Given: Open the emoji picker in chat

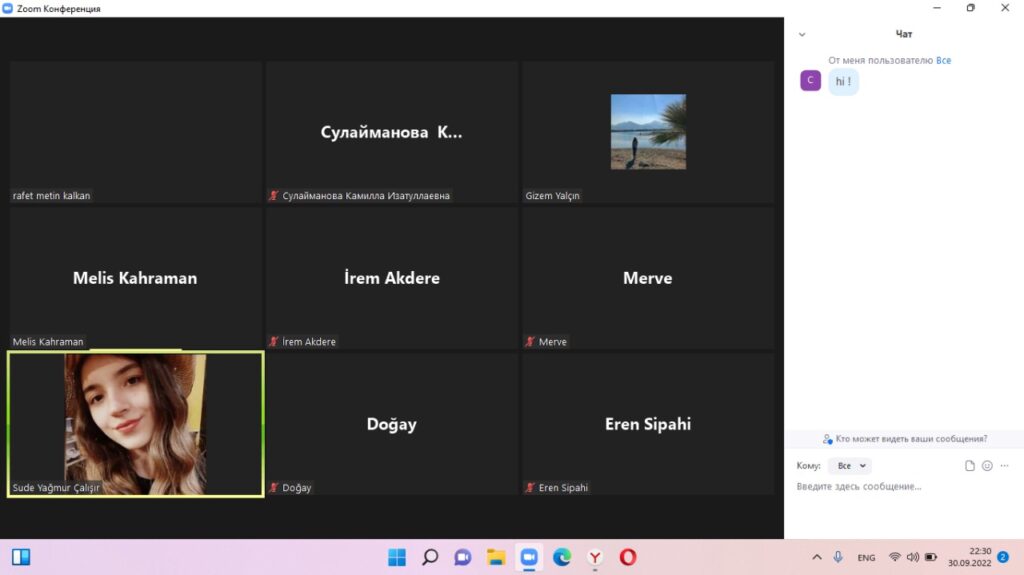Looking at the screenshot, I should [987, 466].
